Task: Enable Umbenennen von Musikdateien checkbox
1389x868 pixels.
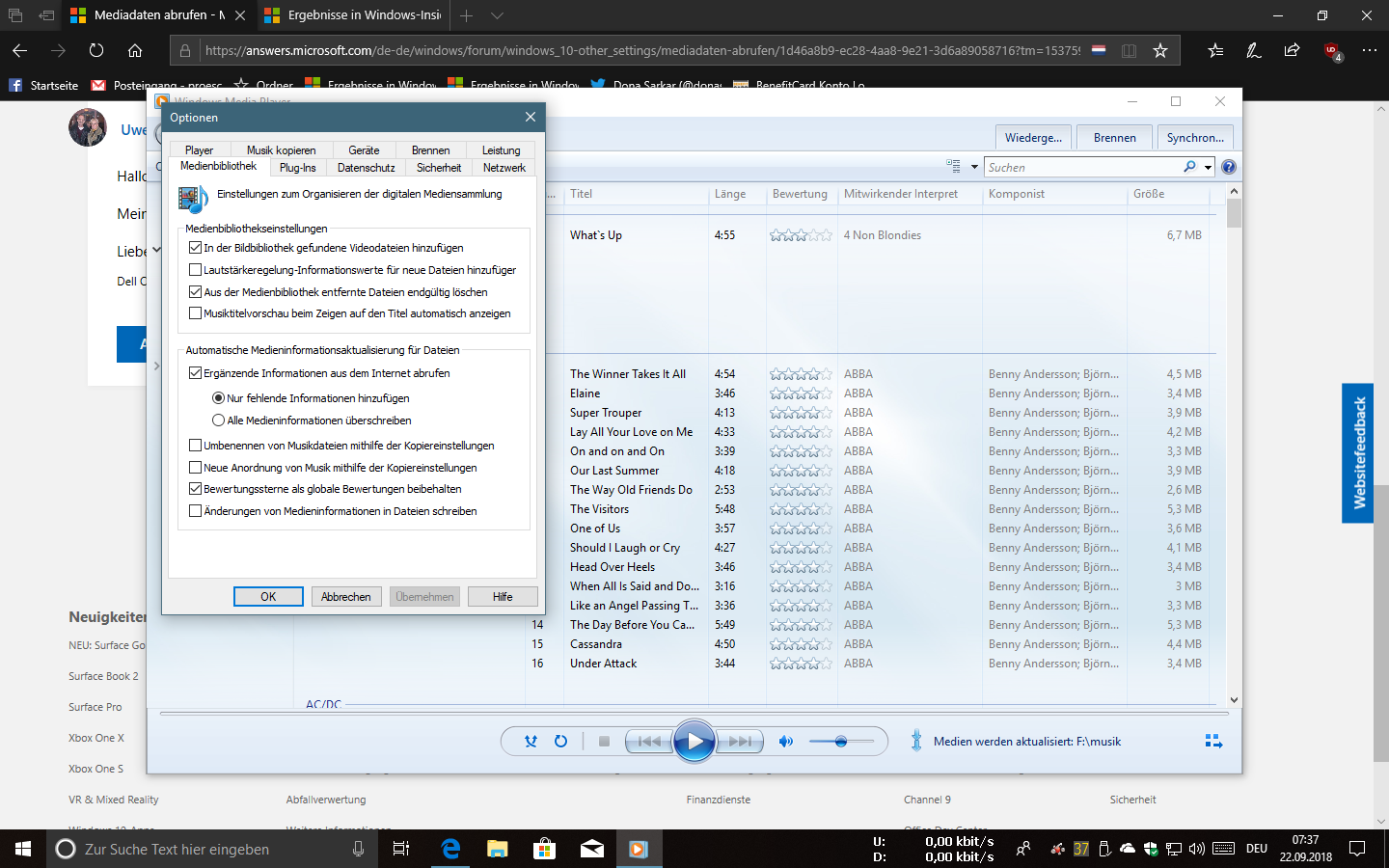Action: [x=196, y=446]
